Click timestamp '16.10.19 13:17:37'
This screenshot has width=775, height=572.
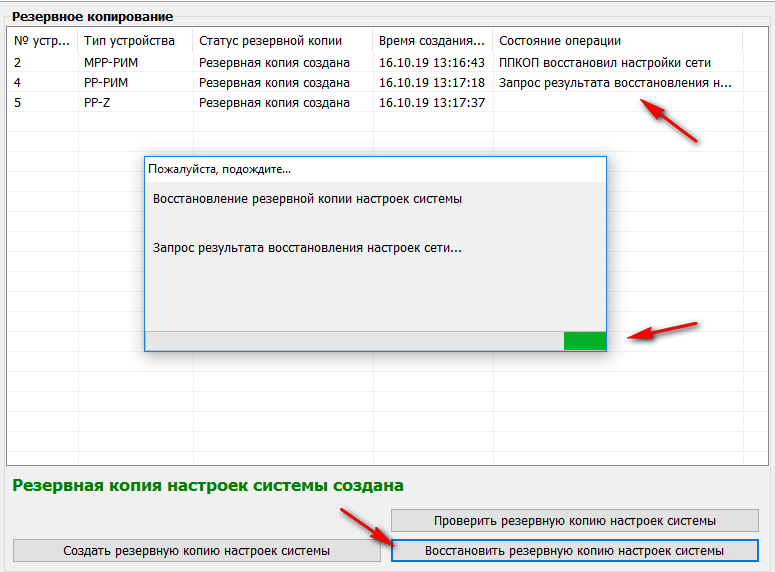click(x=431, y=103)
